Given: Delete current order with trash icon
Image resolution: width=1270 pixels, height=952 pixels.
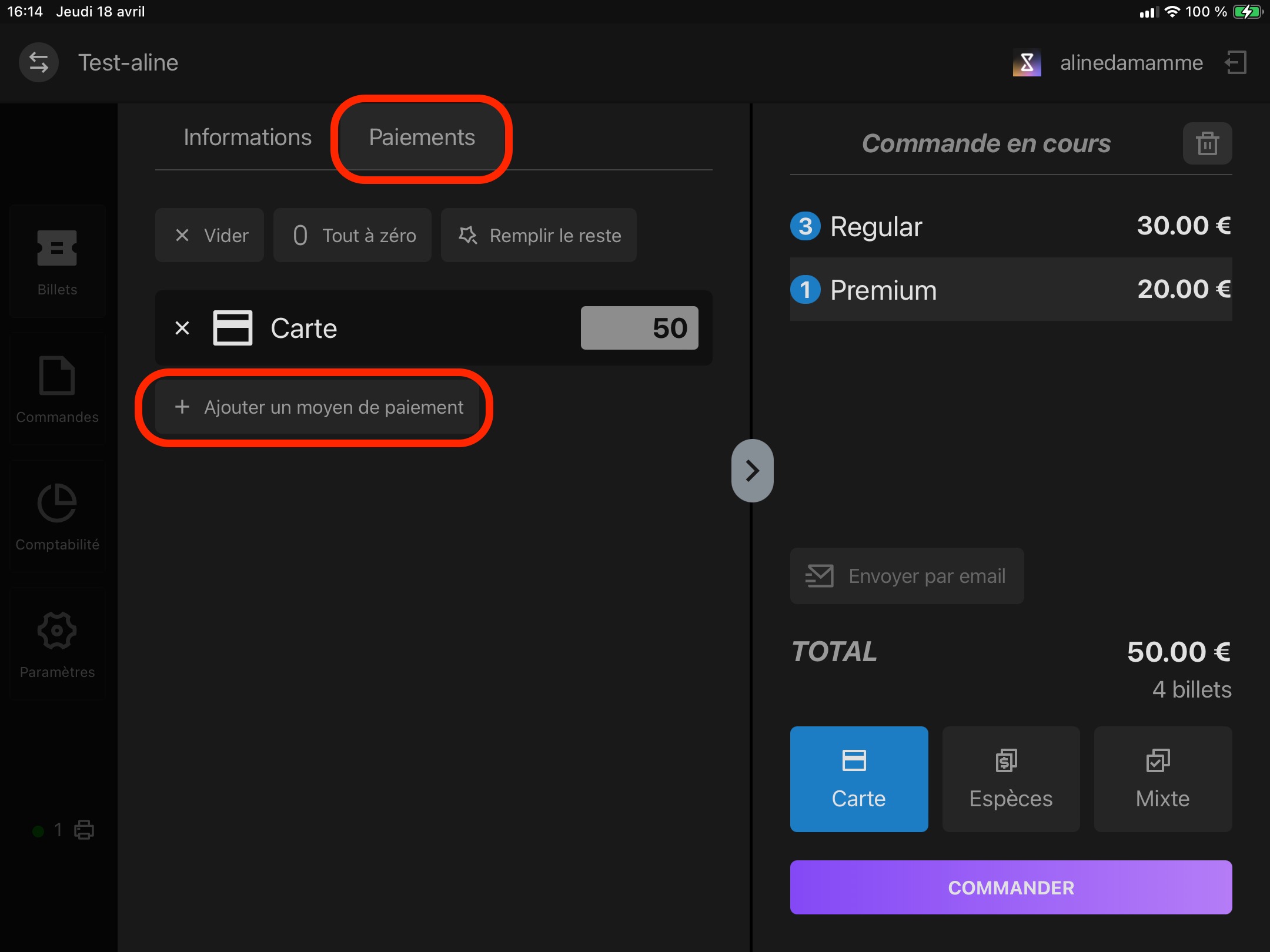Looking at the screenshot, I should tap(1207, 143).
